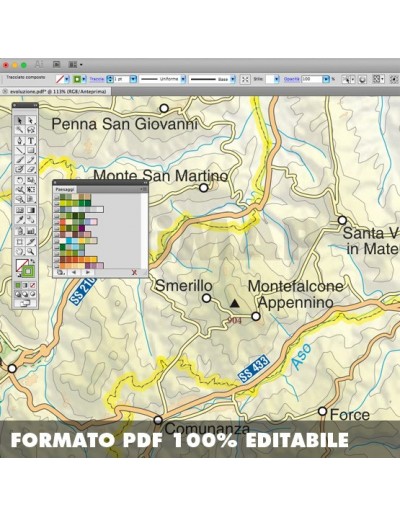Select the Slice tool
Image resolution: width=400 pixels, height=517 pixels.
[x=31, y=241]
